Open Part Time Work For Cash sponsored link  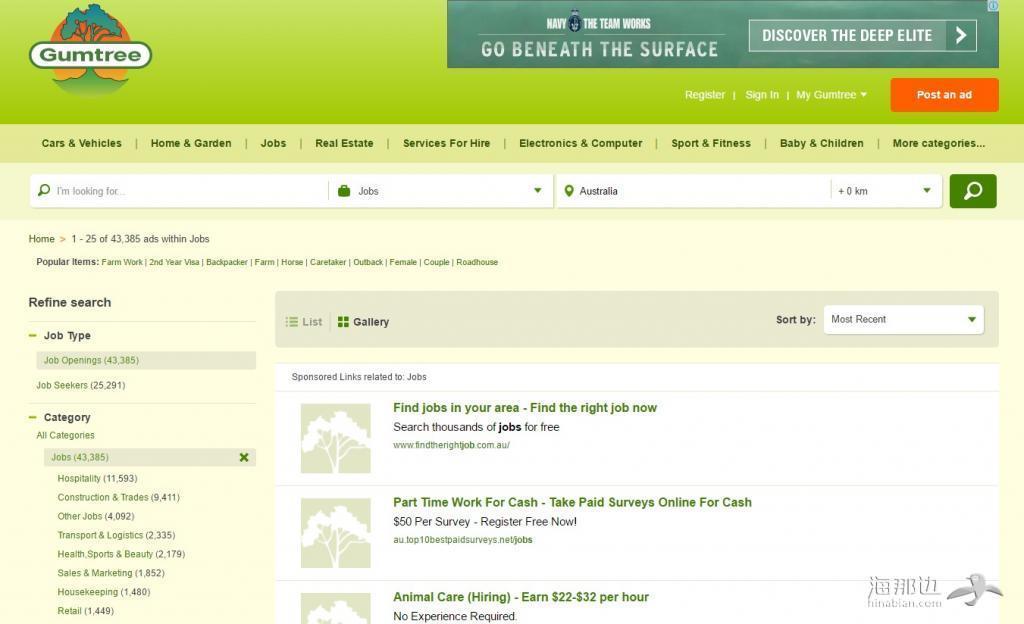[572, 503]
